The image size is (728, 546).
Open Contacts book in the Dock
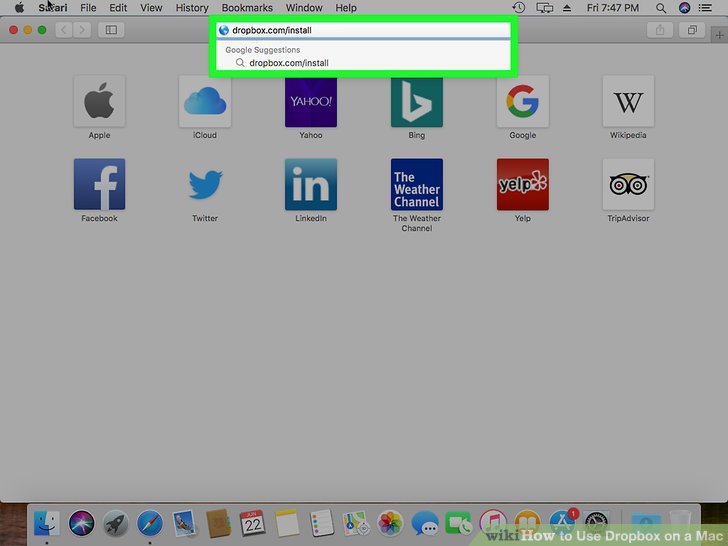tap(218, 523)
